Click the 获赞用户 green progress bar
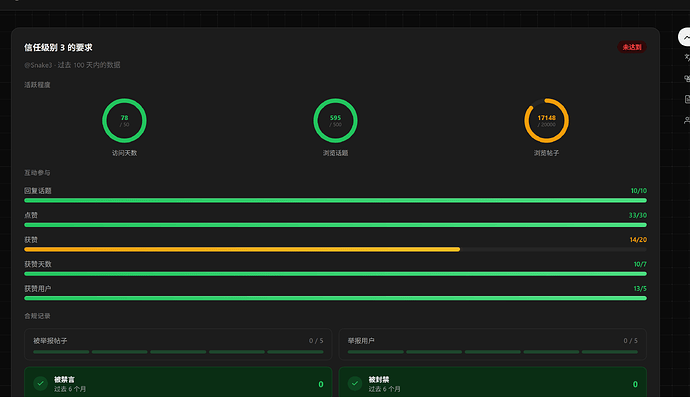690x397 pixels. (x=335, y=298)
